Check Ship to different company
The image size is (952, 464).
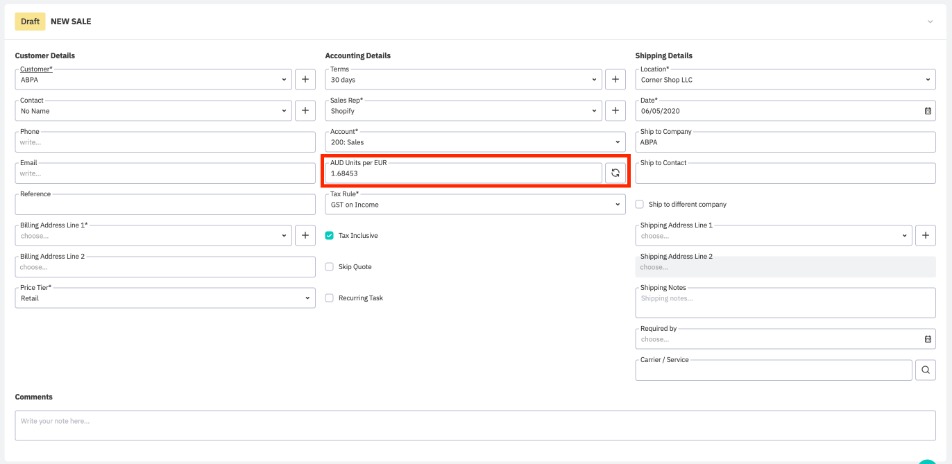[640, 204]
